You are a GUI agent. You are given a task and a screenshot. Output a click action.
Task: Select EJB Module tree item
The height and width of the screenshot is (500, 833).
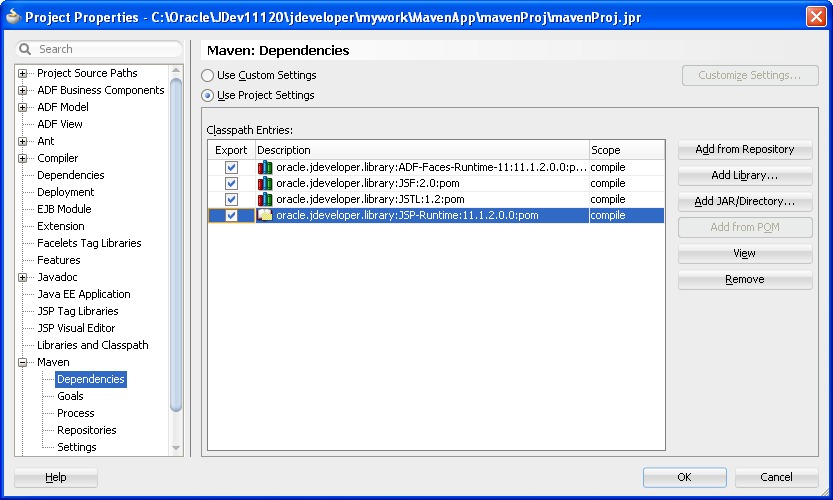[64, 209]
